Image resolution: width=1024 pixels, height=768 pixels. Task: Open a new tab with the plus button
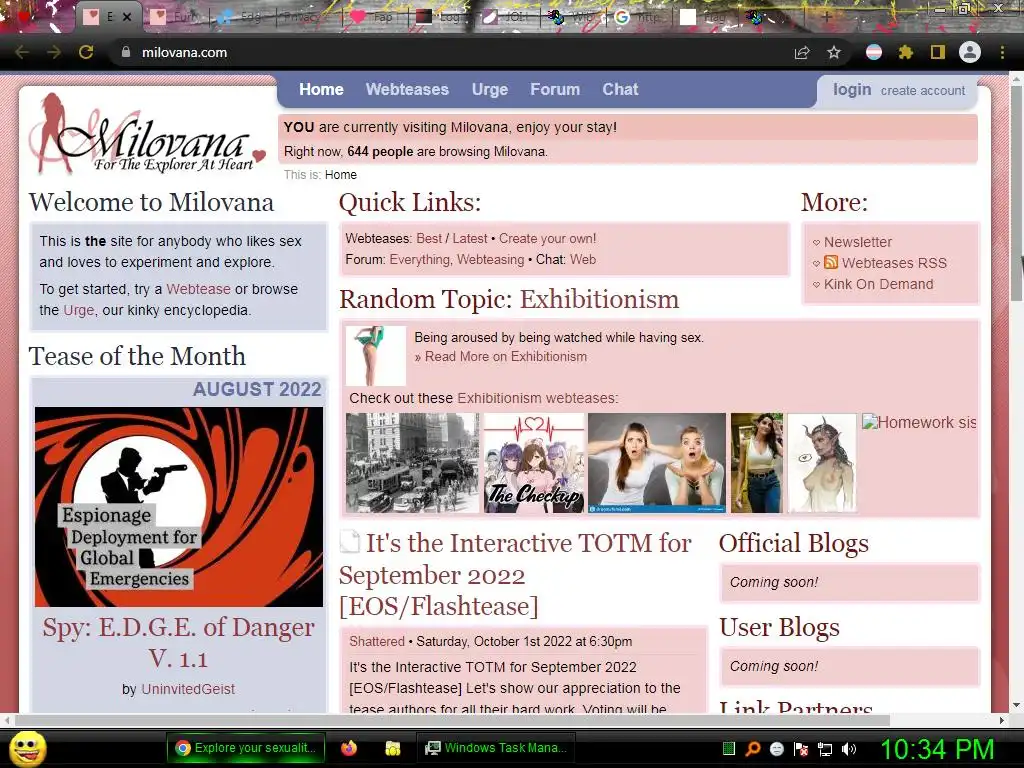point(827,17)
